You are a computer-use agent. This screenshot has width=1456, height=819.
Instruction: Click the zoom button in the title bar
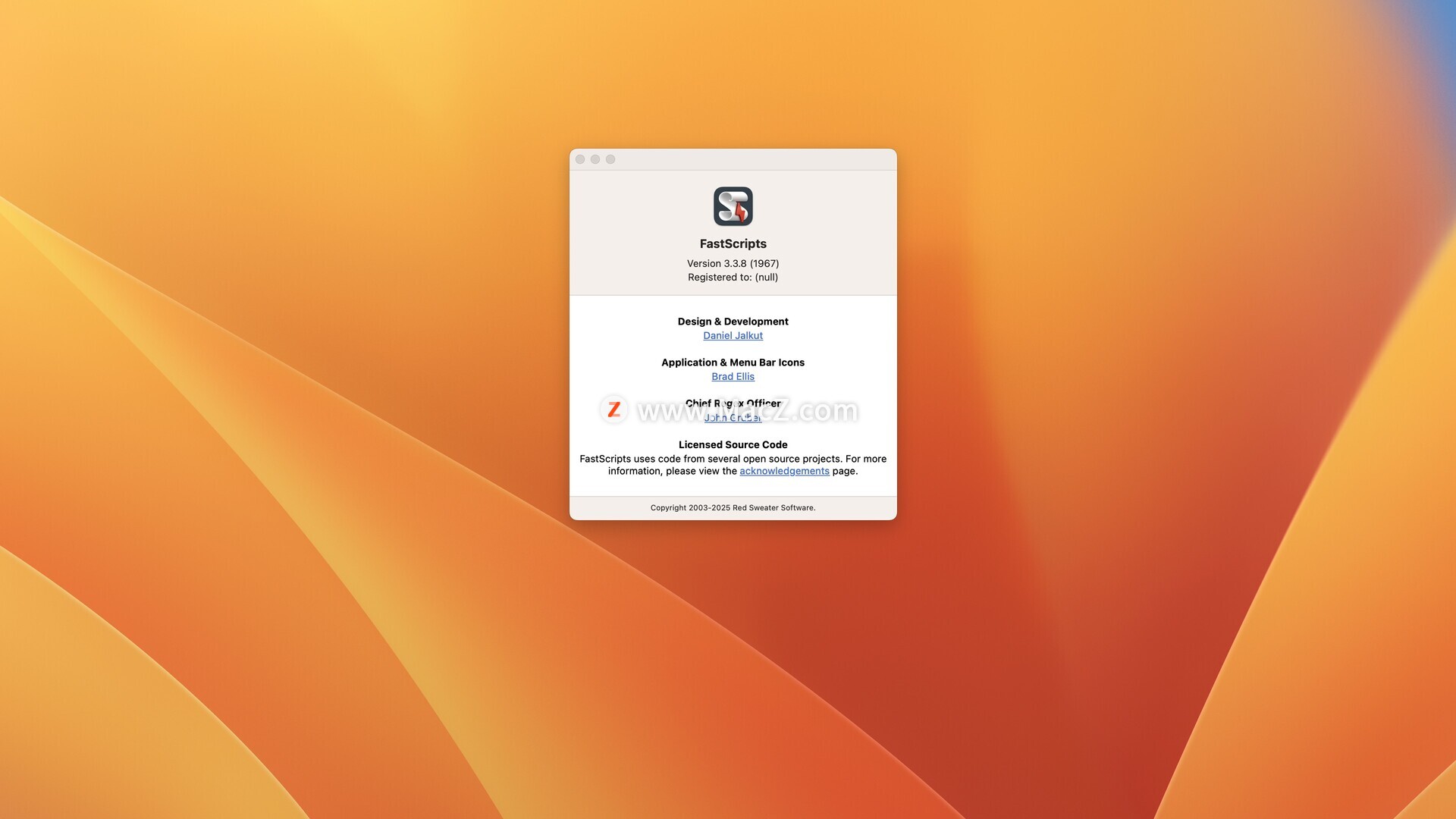click(x=610, y=159)
